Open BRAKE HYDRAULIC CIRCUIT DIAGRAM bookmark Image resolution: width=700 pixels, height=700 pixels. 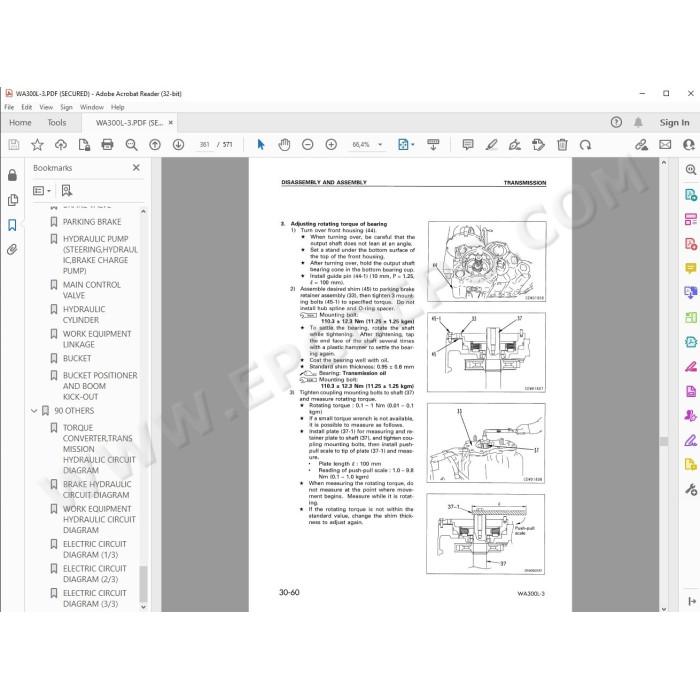point(97,489)
